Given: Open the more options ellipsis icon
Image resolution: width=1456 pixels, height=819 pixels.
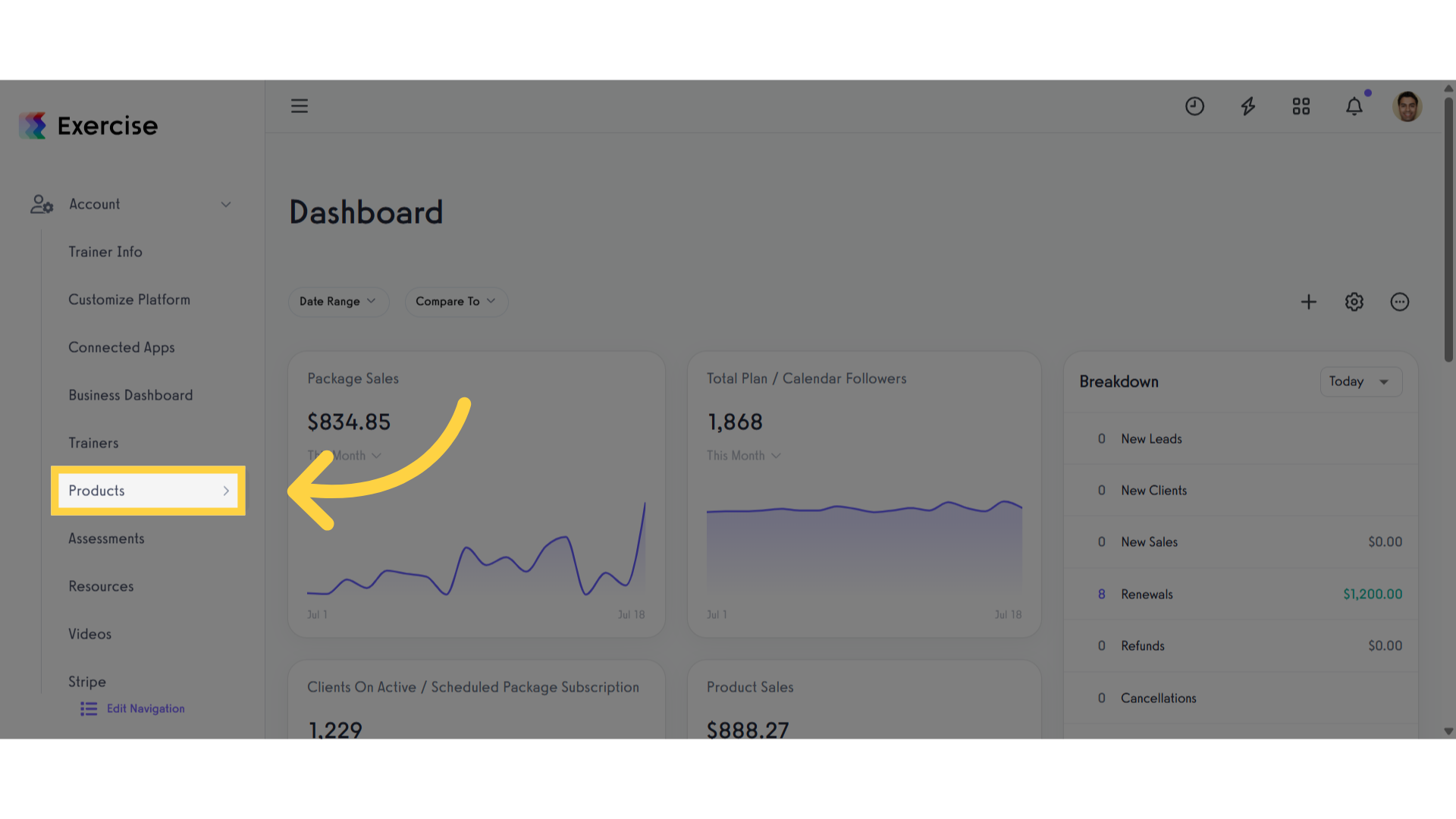Looking at the screenshot, I should (1400, 302).
